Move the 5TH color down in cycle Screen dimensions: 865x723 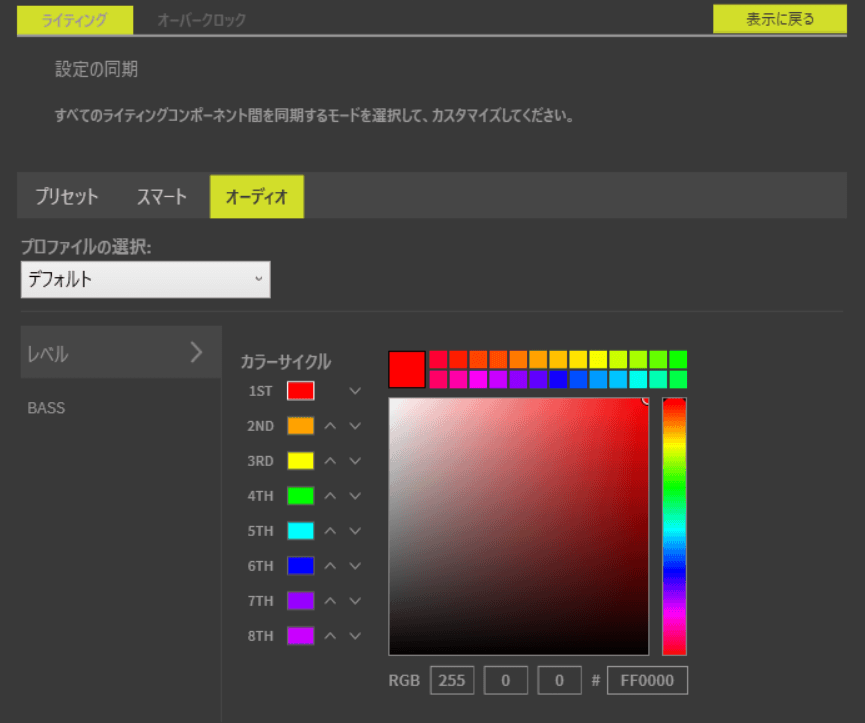[355, 531]
